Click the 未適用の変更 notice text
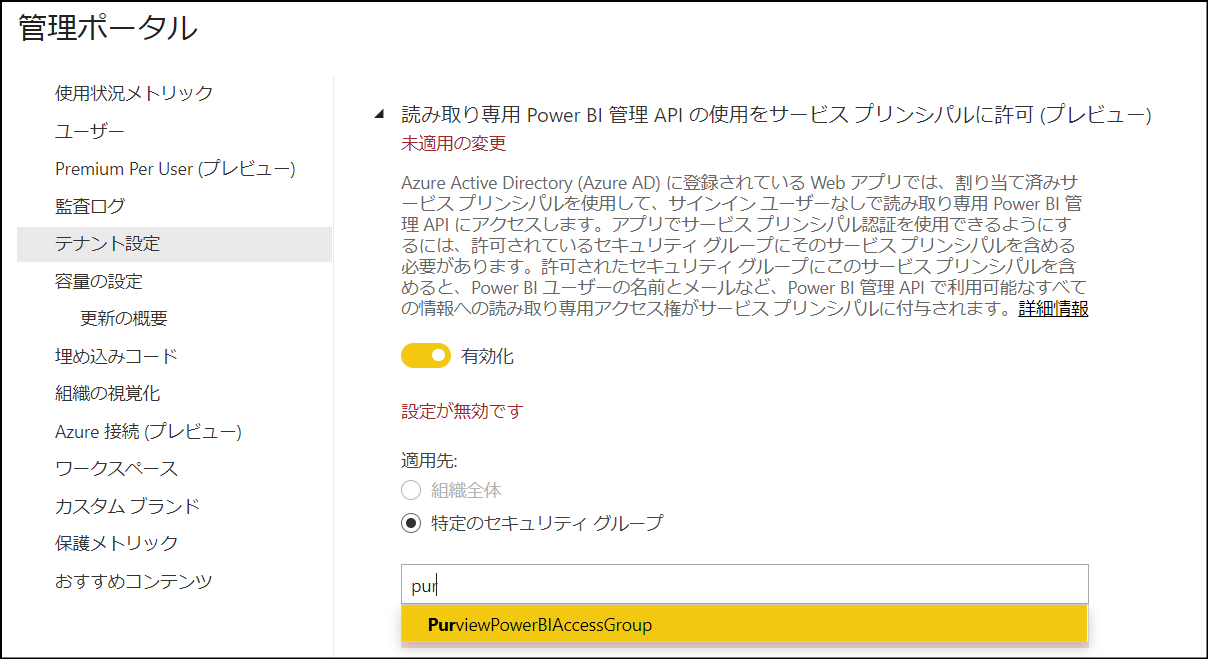The image size is (1208, 659). (453, 143)
